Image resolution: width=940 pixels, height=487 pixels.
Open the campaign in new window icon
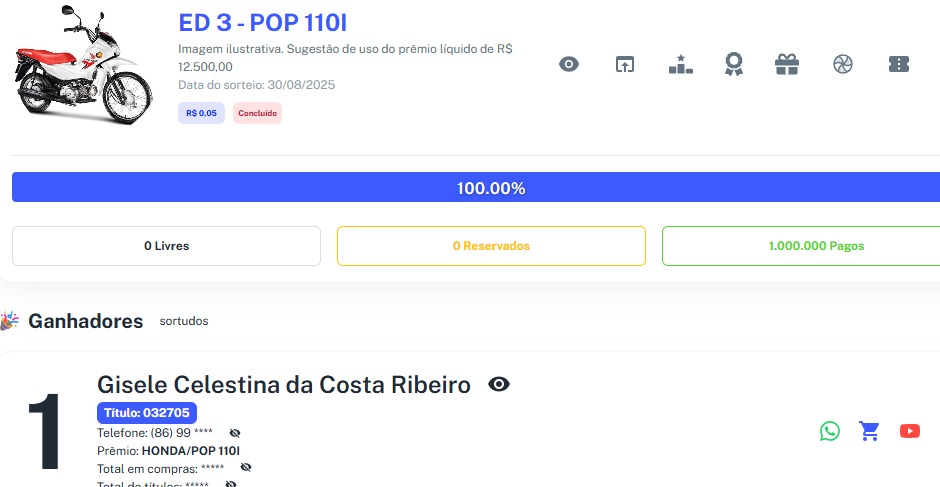624,64
